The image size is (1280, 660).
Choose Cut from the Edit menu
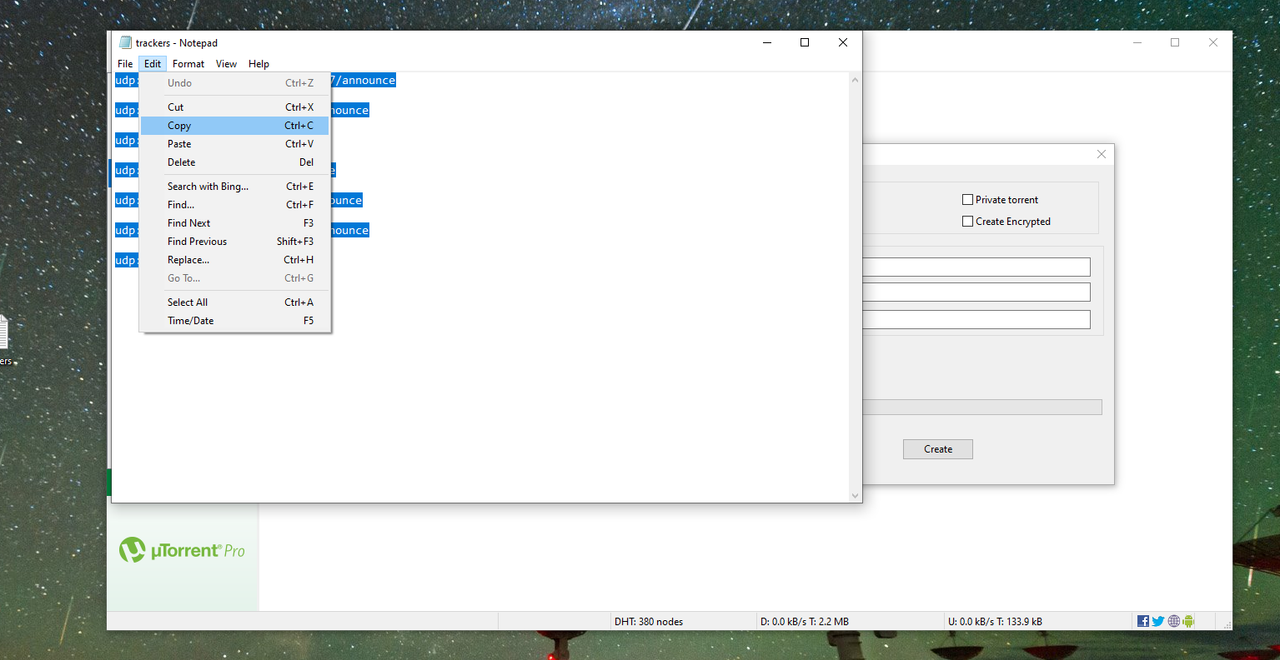pyautogui.click(x=235, y=107)
